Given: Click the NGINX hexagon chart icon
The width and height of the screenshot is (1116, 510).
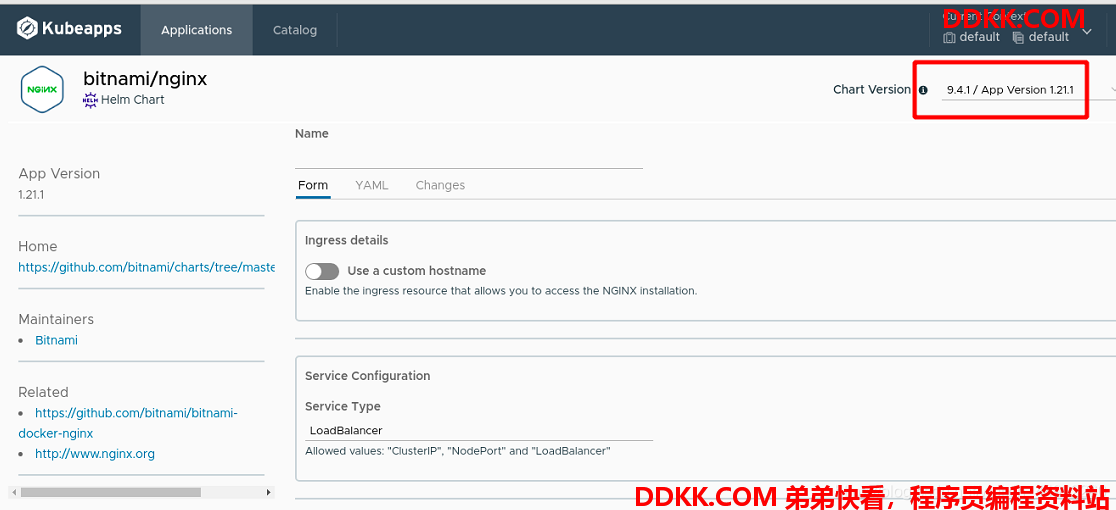Looking at the screenshot, I should [x=43, y=90].
